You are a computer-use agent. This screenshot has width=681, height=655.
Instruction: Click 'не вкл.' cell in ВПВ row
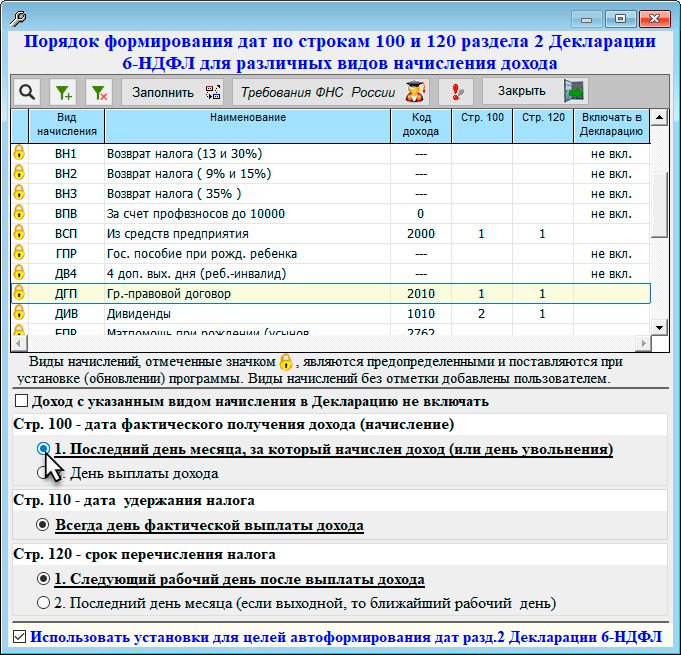pyautogui.click(x=612, y=214)
